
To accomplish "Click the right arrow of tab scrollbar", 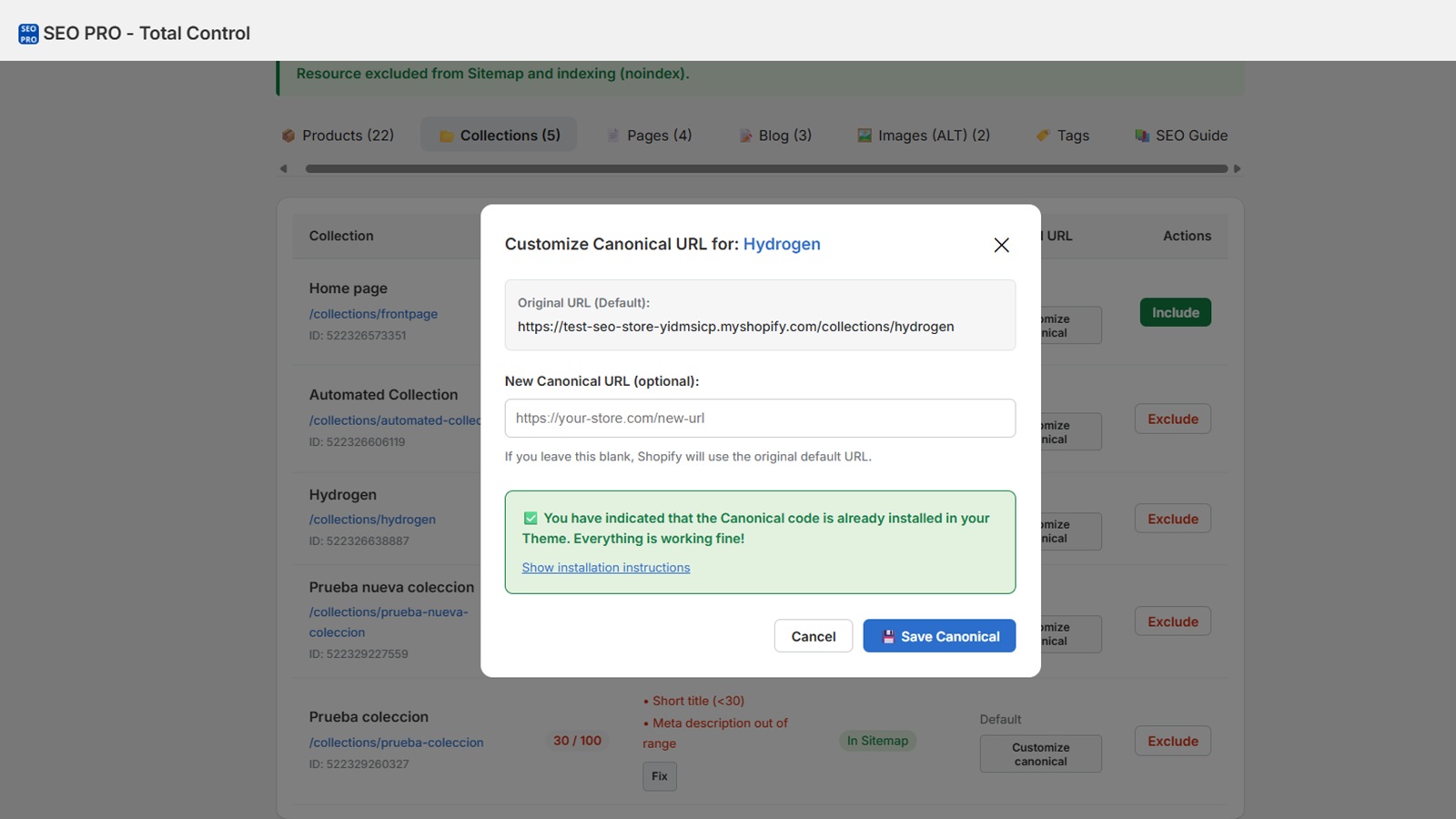I will click(x=1237, y=168).
